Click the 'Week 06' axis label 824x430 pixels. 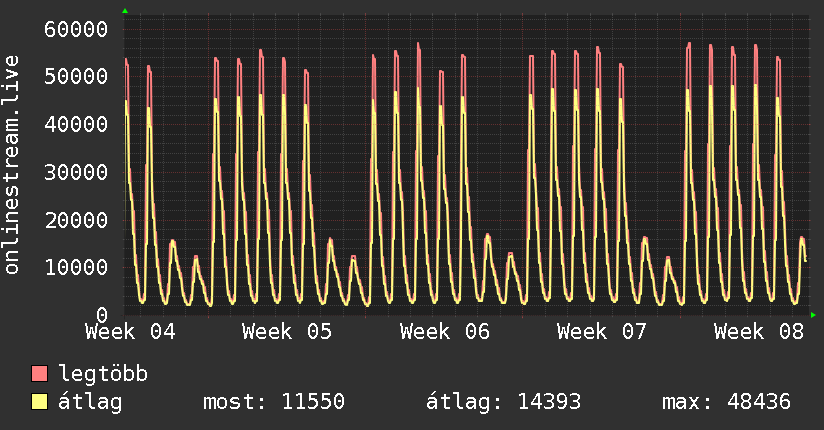pyautogui.click(x=445, y=332)
